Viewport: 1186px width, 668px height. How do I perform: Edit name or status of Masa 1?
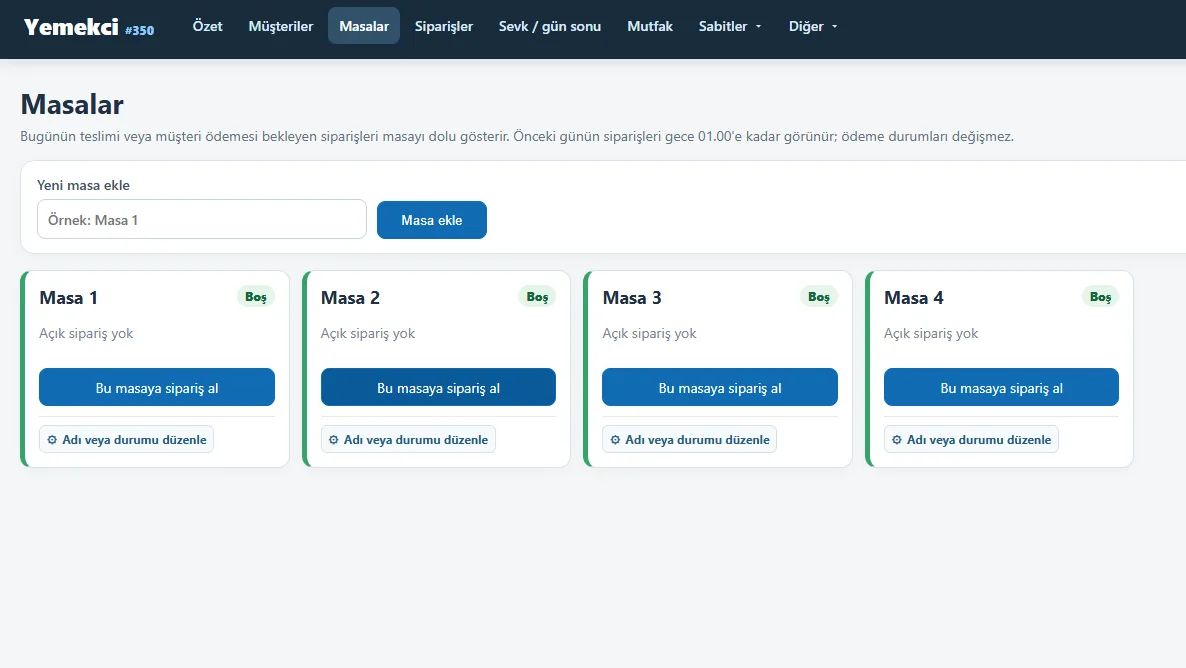coord(126,440)
